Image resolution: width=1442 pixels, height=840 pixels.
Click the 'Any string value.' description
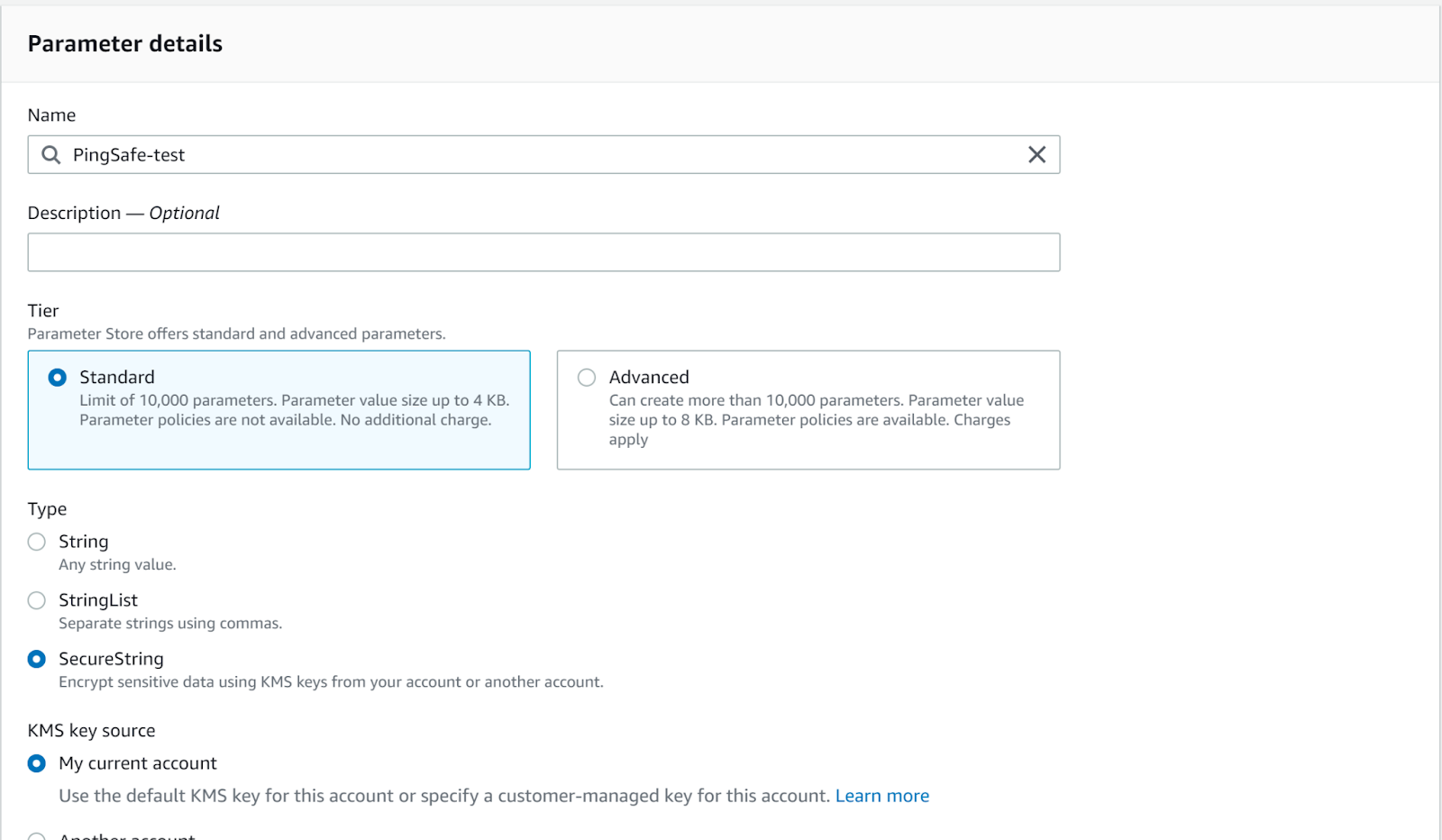coord(117,565)
